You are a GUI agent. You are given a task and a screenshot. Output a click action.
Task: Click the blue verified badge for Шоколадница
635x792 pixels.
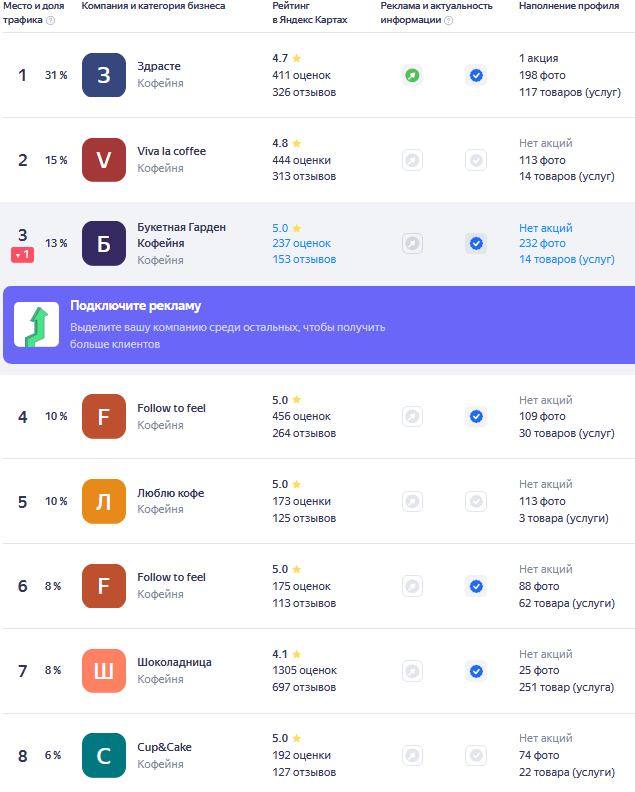(x=476, y=671)
